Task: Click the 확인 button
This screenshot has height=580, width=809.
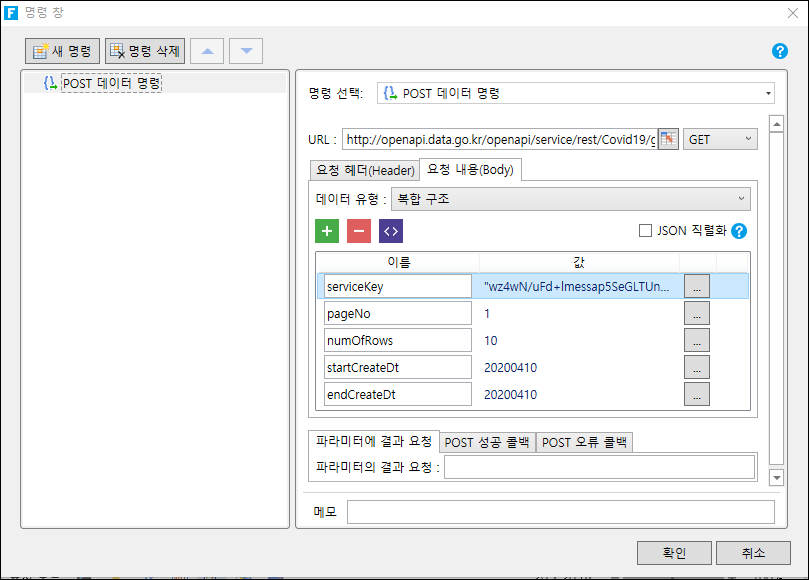Action: click(x=675, y=553)
